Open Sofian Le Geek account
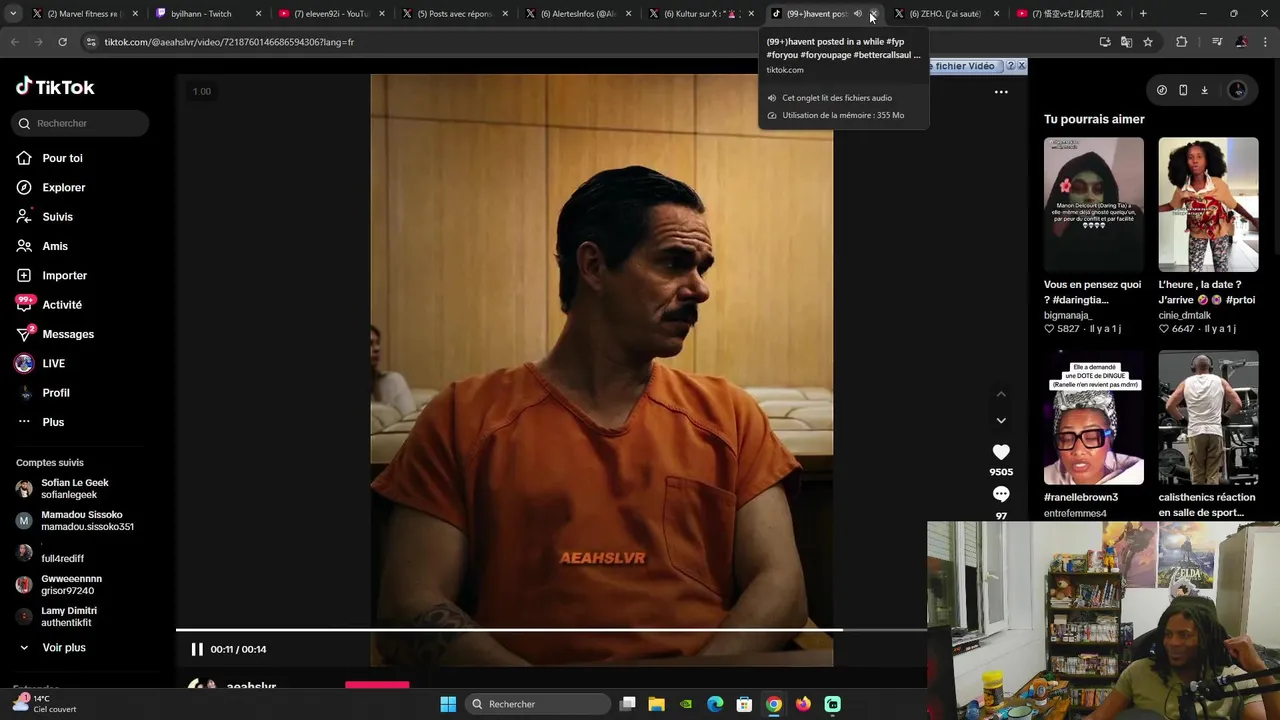Viewport: 1280px width, 720px height. click(x=75, y=489)
